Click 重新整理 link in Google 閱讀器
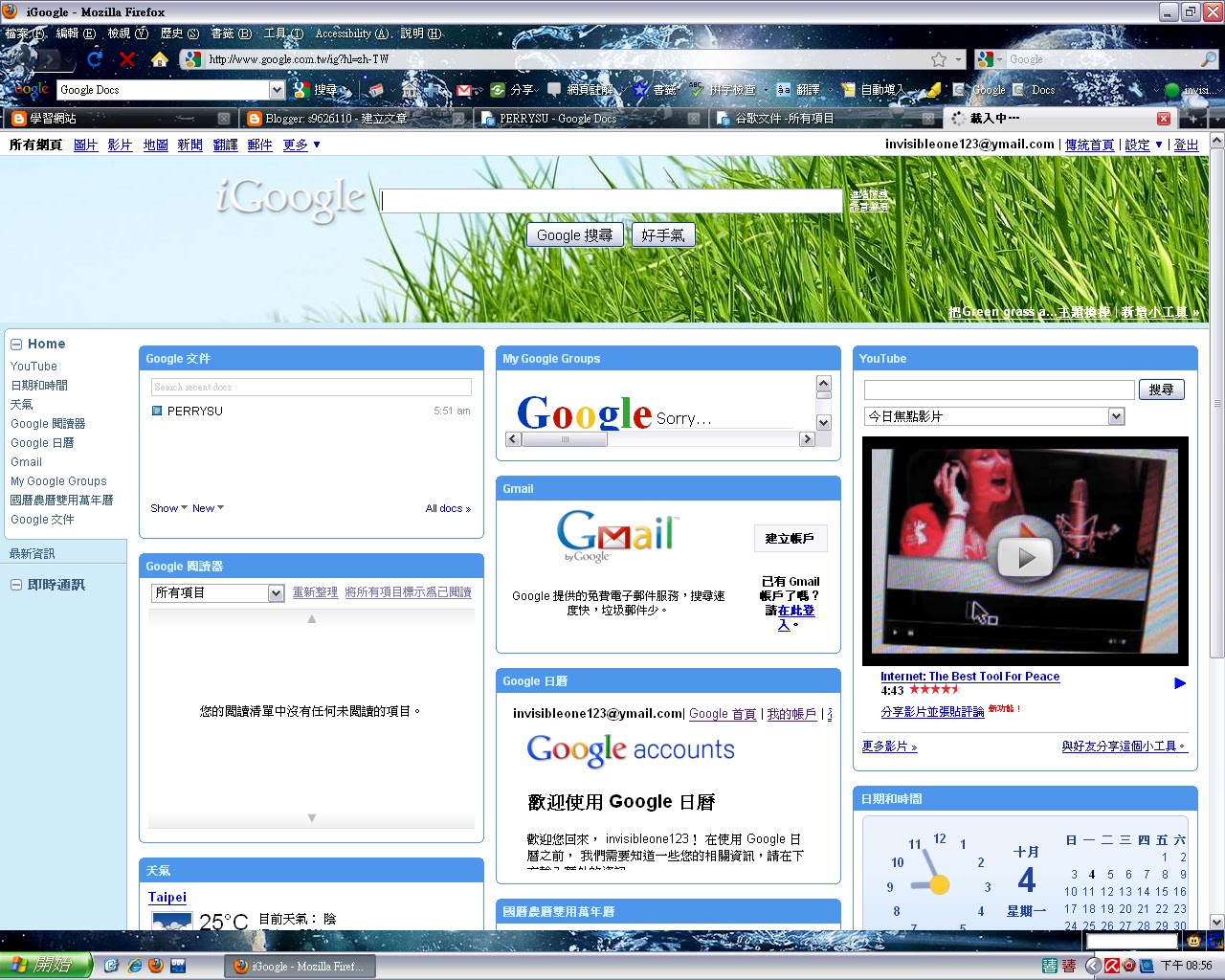 tap(315, 592)
